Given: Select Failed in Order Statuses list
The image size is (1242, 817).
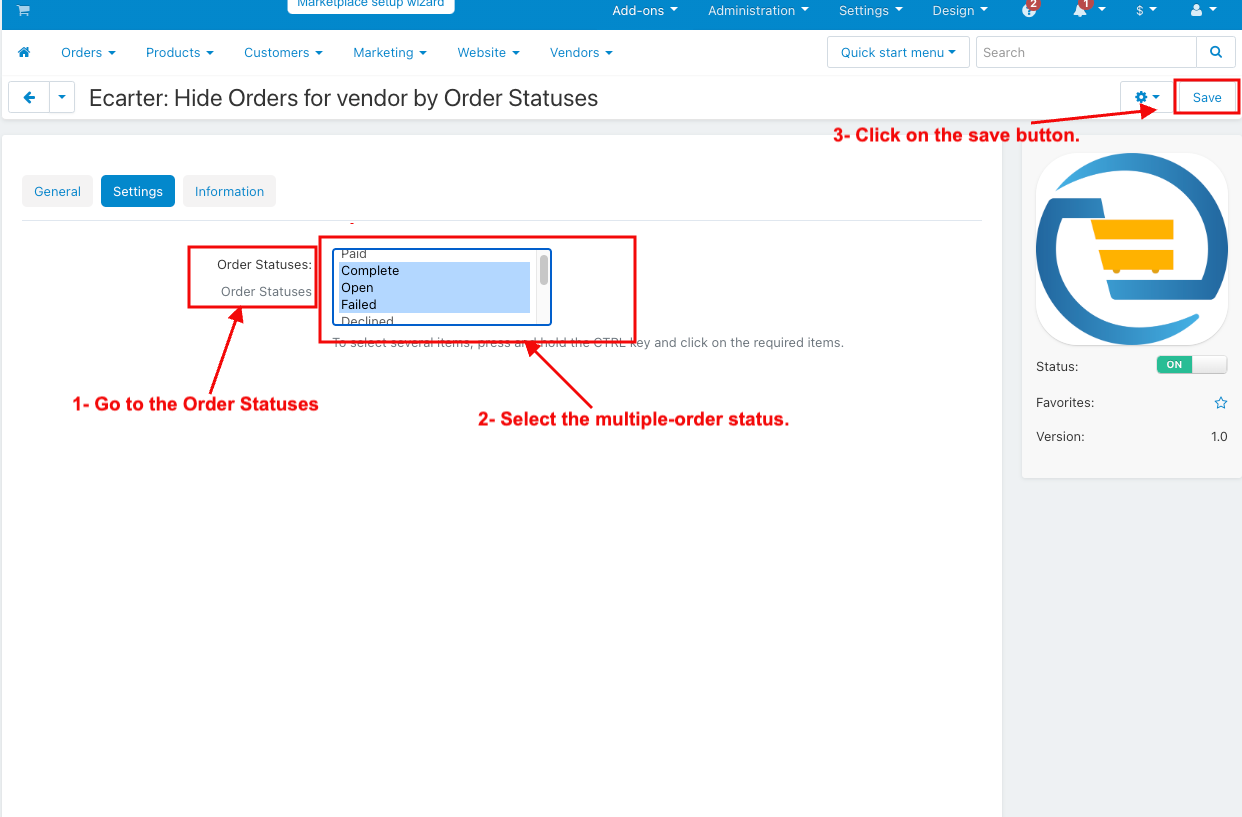Looking at the screenshot, I should [434, 304].
